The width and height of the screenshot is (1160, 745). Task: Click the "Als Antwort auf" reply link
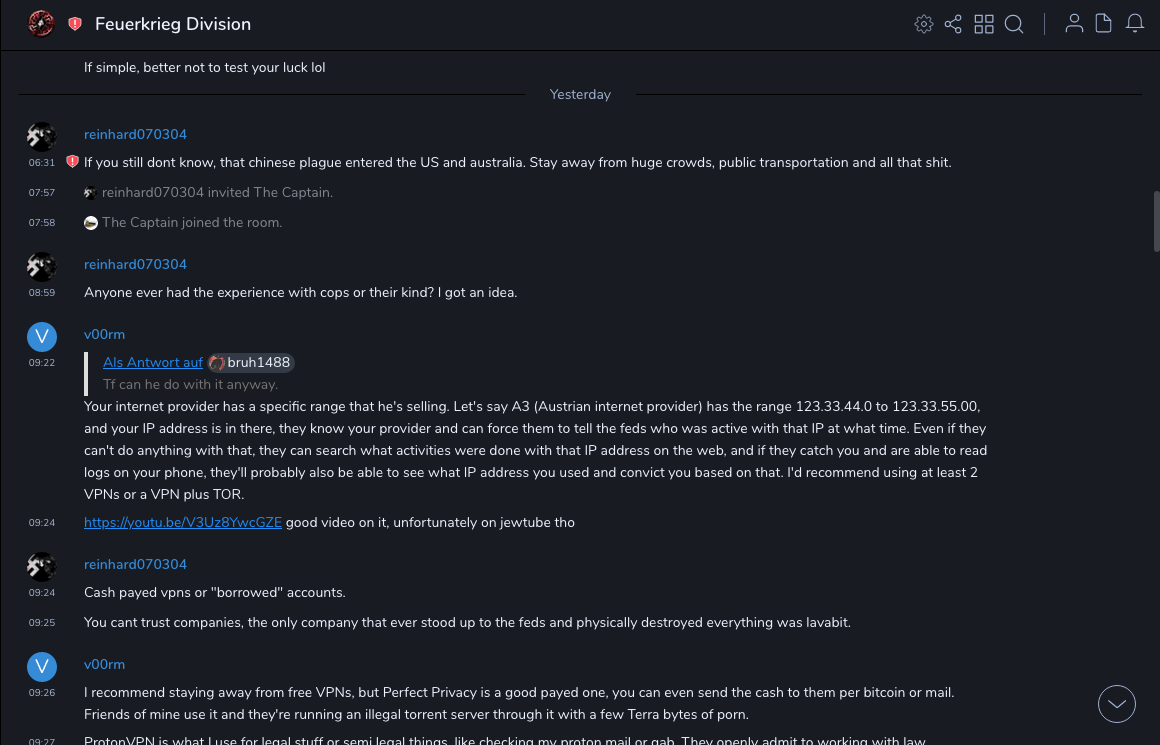pos(153,362)
